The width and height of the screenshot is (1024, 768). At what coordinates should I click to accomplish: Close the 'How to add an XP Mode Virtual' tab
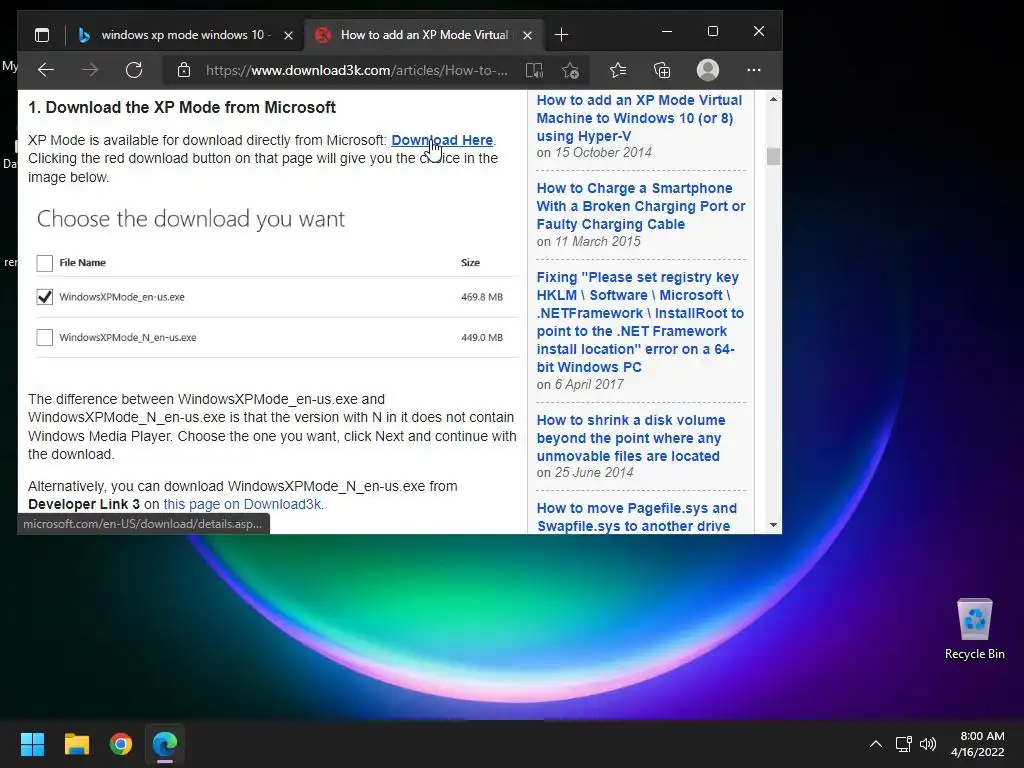[x=528, y=35]
